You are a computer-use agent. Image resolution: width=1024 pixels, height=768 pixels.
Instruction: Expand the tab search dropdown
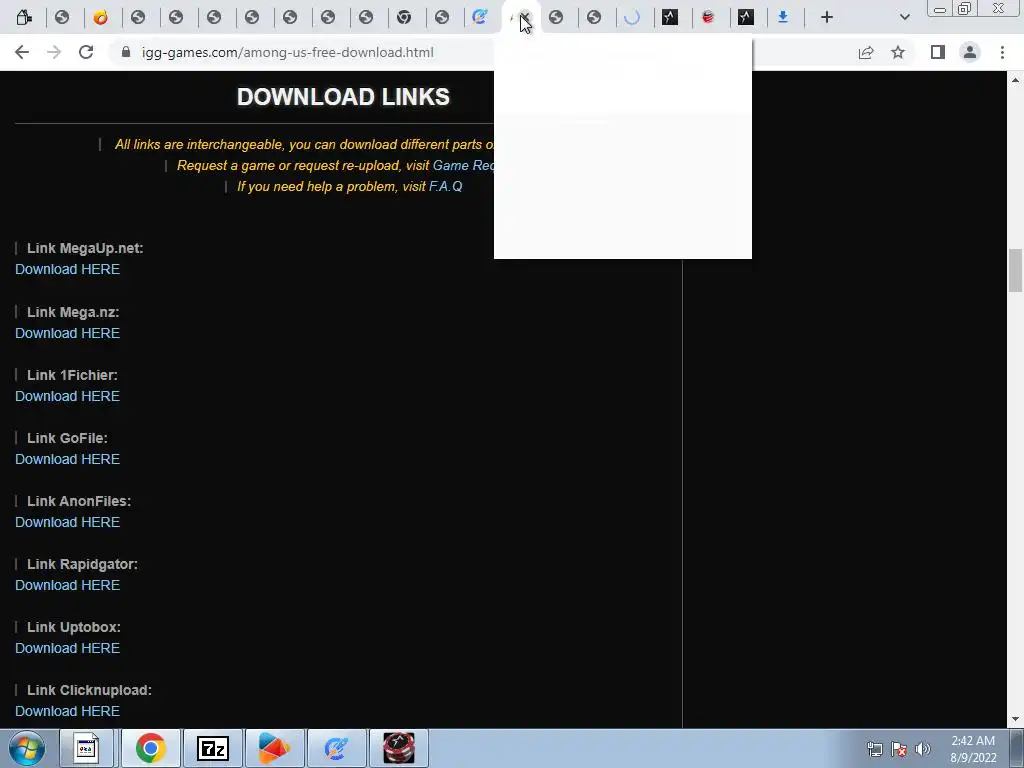click(x=904, y=17)
